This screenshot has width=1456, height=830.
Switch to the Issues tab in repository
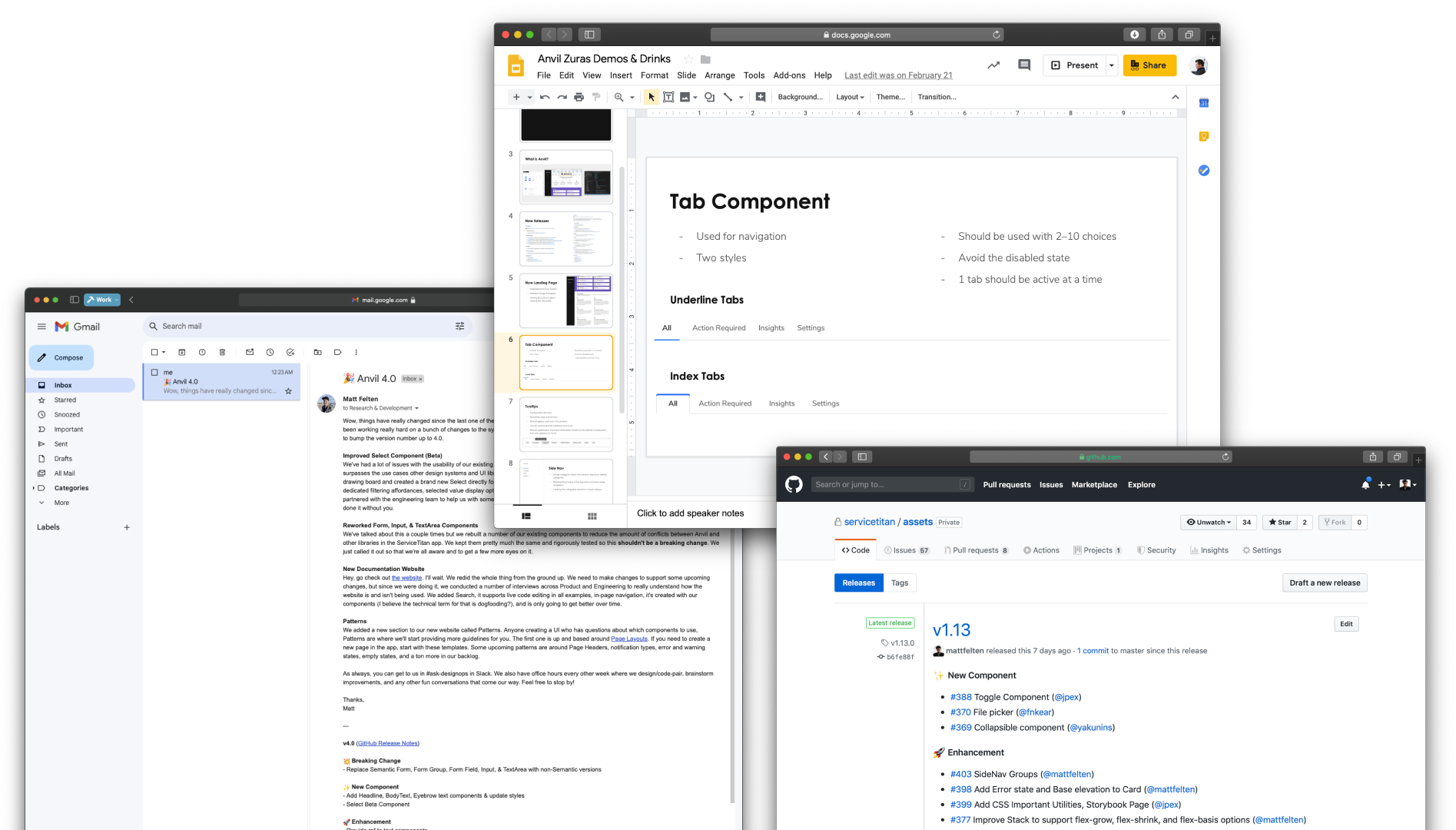(x=906, y=550)
